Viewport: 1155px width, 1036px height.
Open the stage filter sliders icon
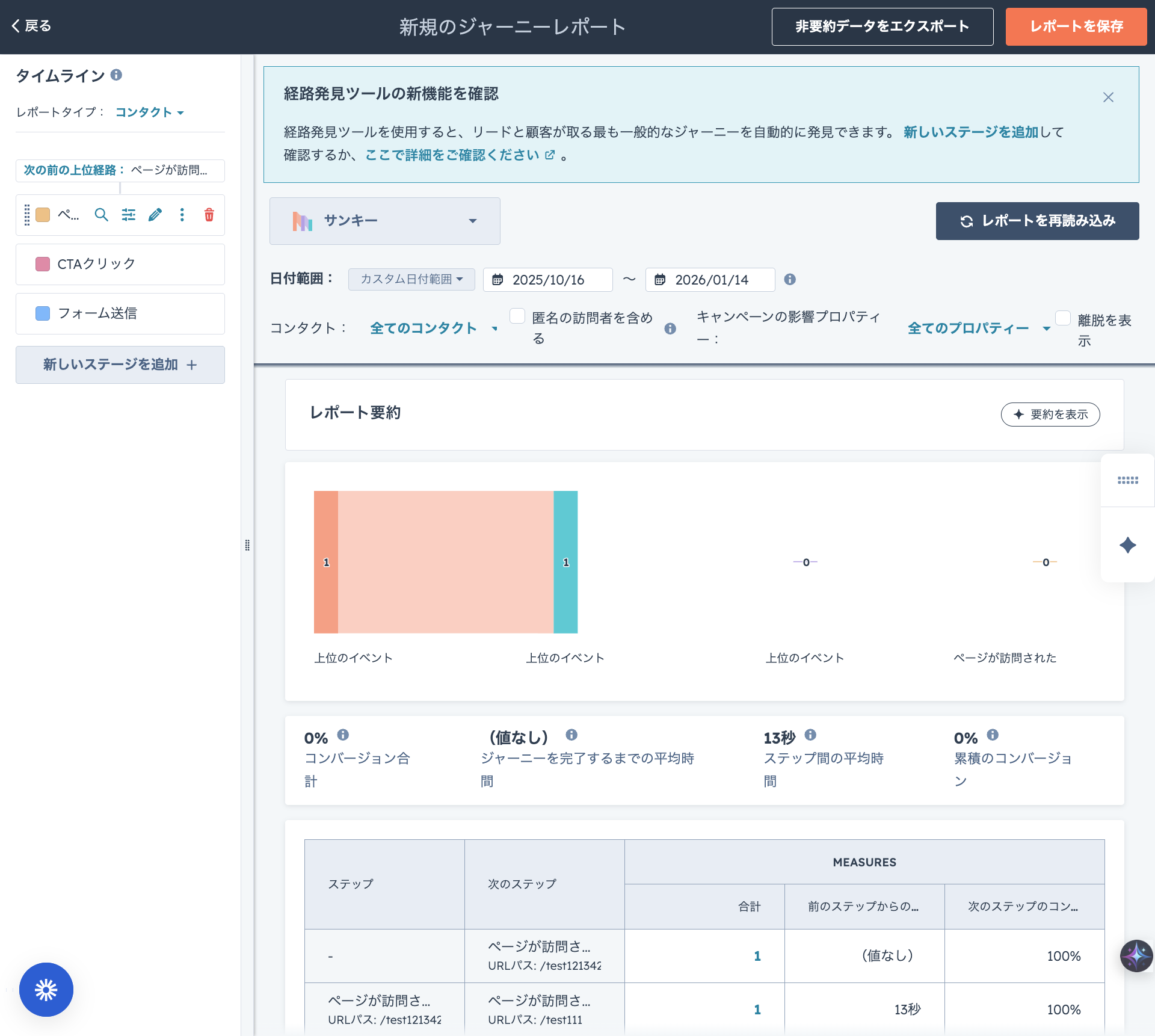128,215
